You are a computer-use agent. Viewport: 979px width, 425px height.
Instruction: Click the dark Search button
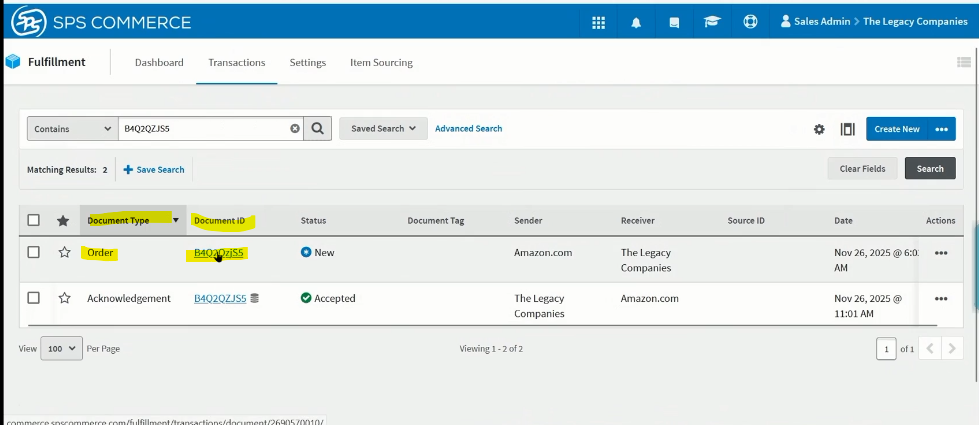point(930,169)
